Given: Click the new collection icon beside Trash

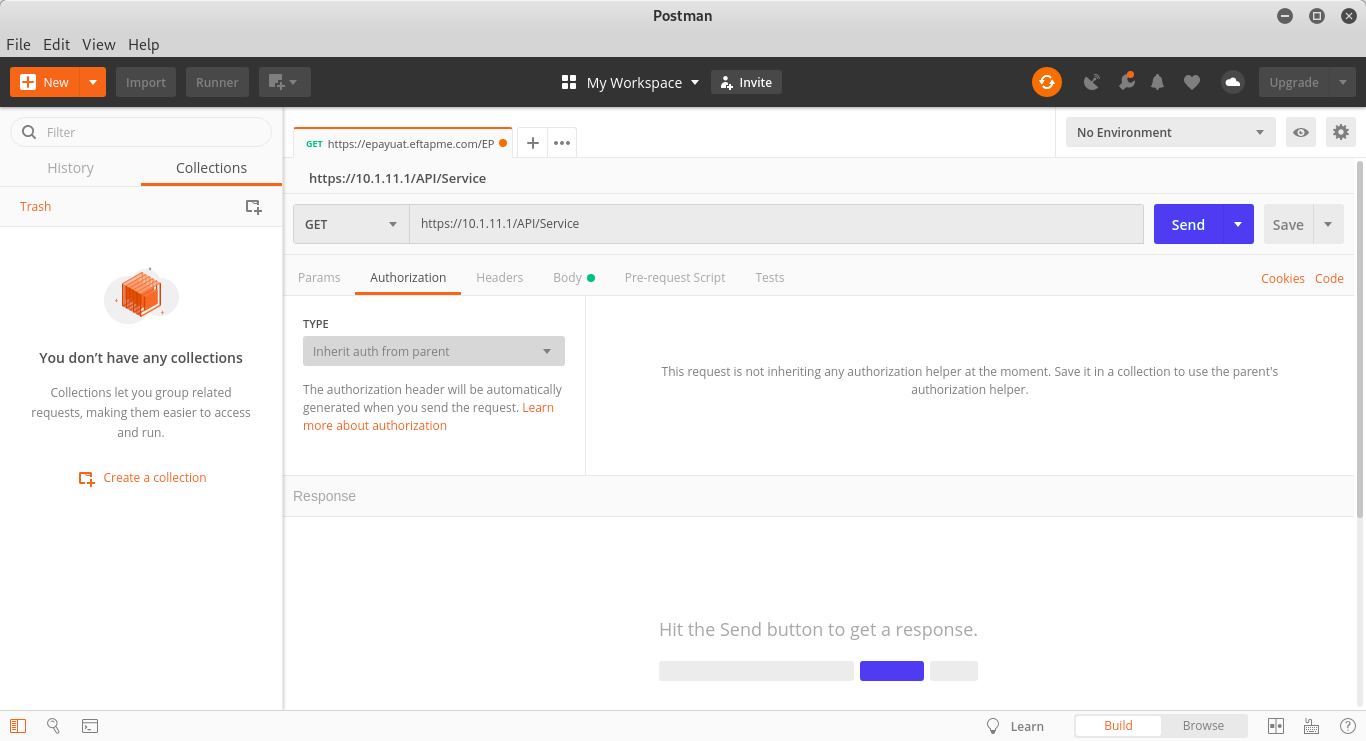Looking at the screenshot, I should [x=254, y=207].
